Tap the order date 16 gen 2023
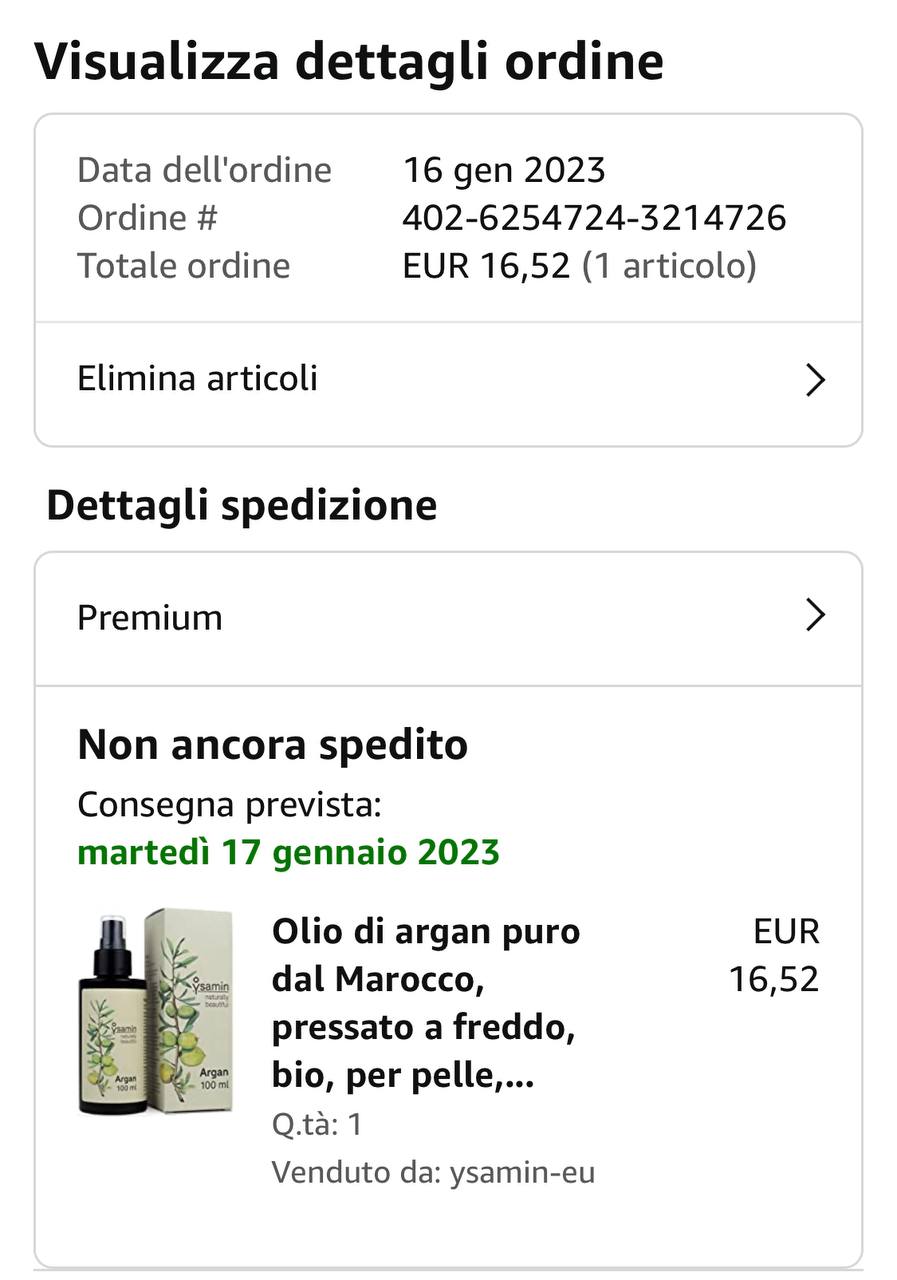The width and height of the screenshot is (897, 1280). coord(504,170)
